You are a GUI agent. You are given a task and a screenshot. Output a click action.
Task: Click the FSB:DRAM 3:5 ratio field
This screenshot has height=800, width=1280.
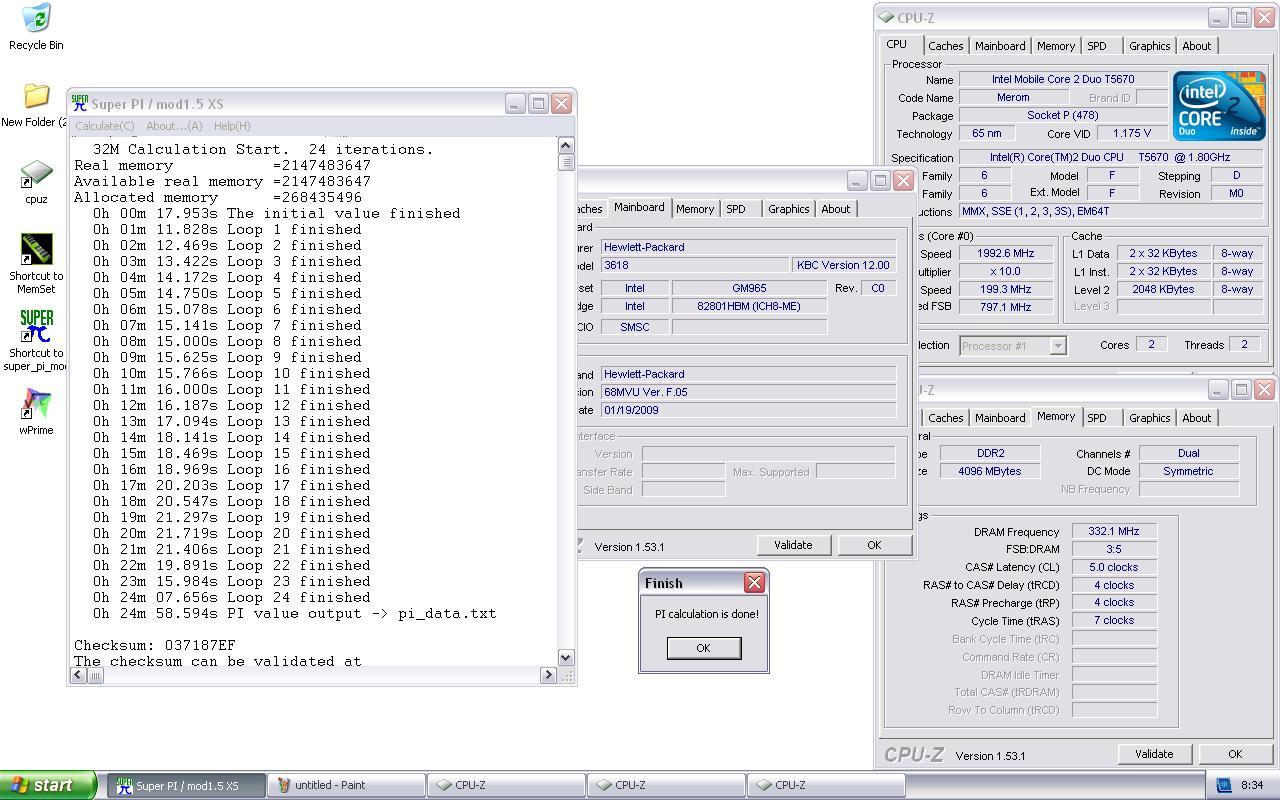(x=1114, y=549)
